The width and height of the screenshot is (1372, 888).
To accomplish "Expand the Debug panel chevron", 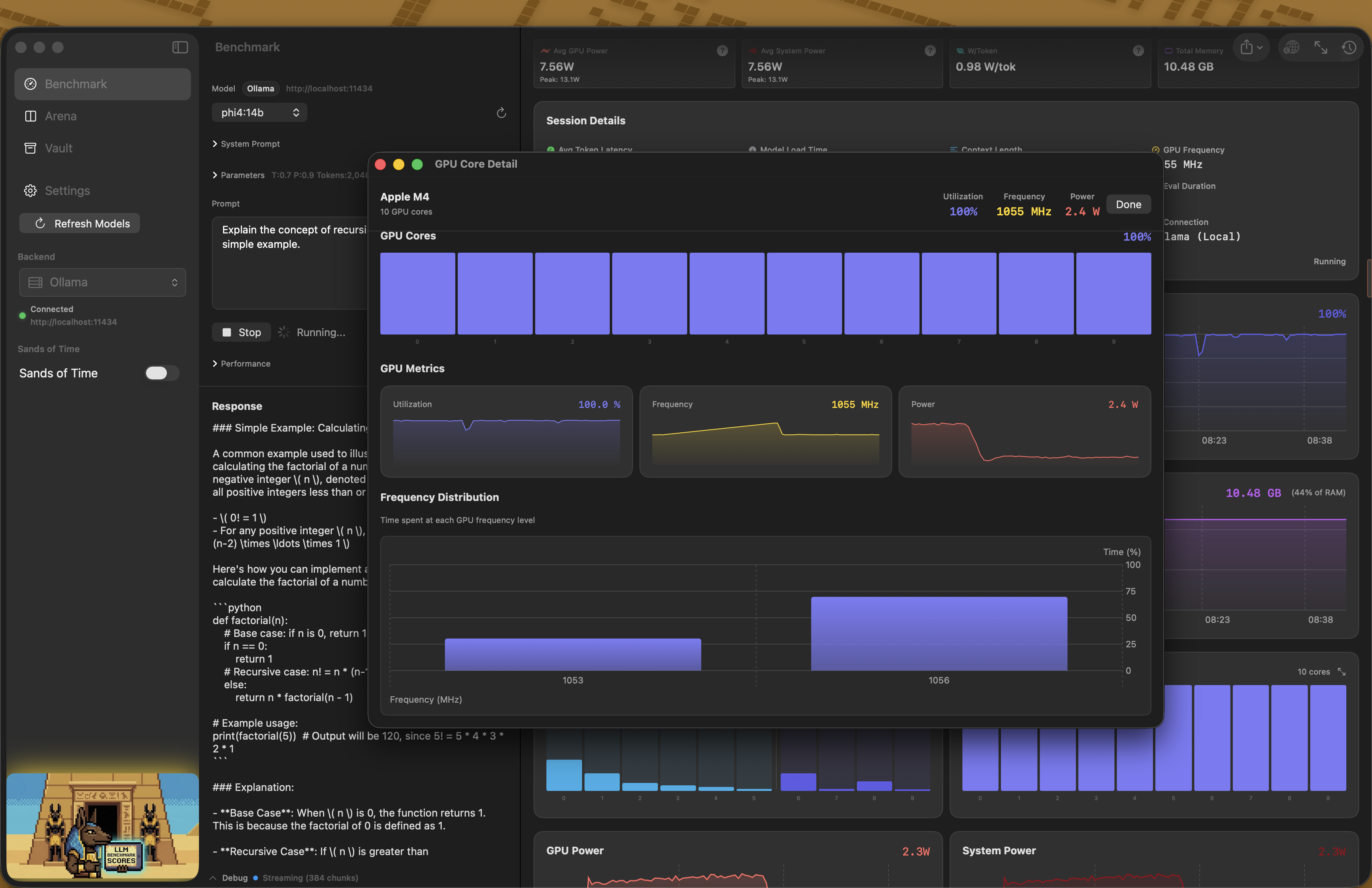I will pyautogui.click(x=213, y=878).
